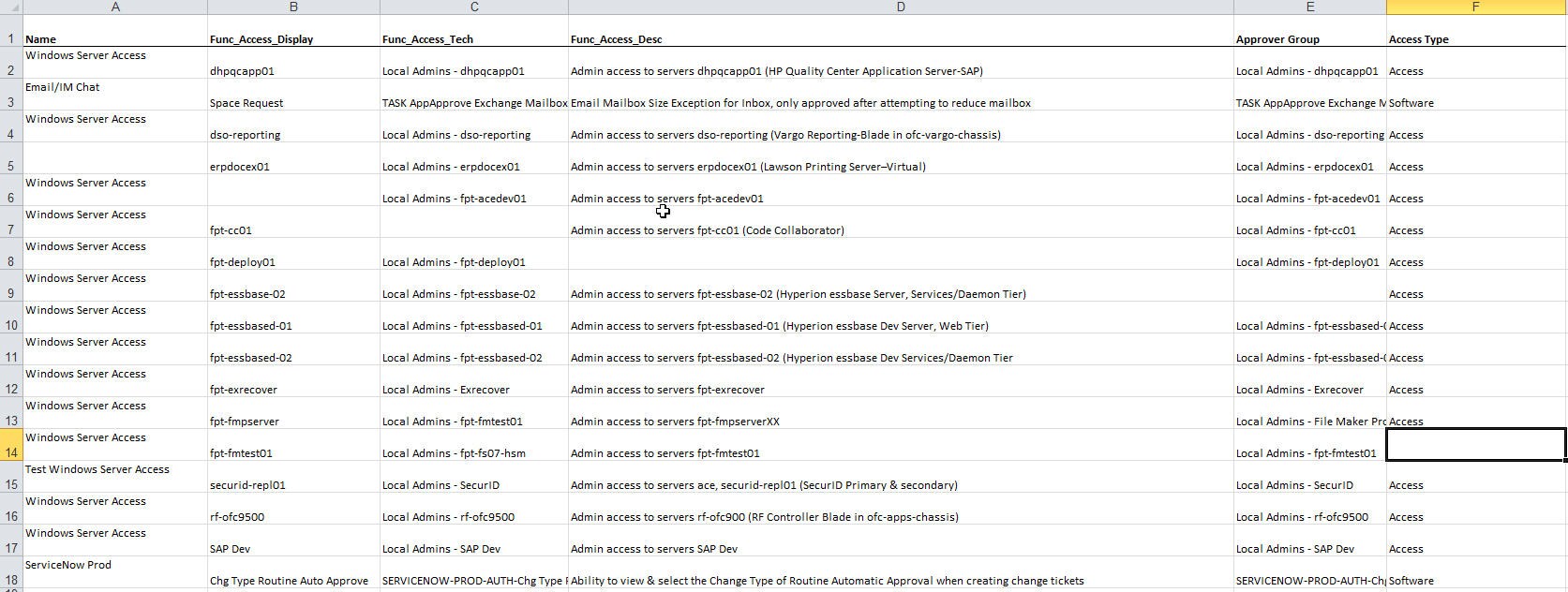This screenshot has width=1568, height=592.
Task: Select the securid-repl01 display cell
Action: pos(293,477)
